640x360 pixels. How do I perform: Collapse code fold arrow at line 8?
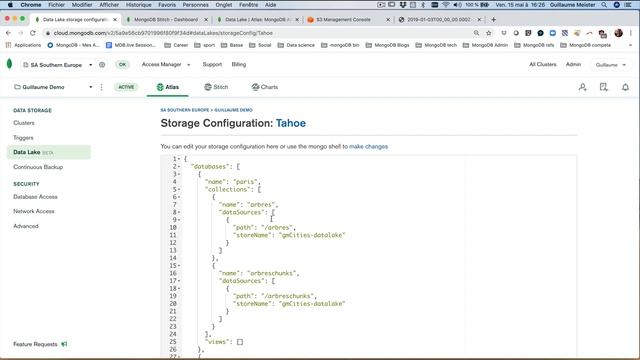pos(179,212)
